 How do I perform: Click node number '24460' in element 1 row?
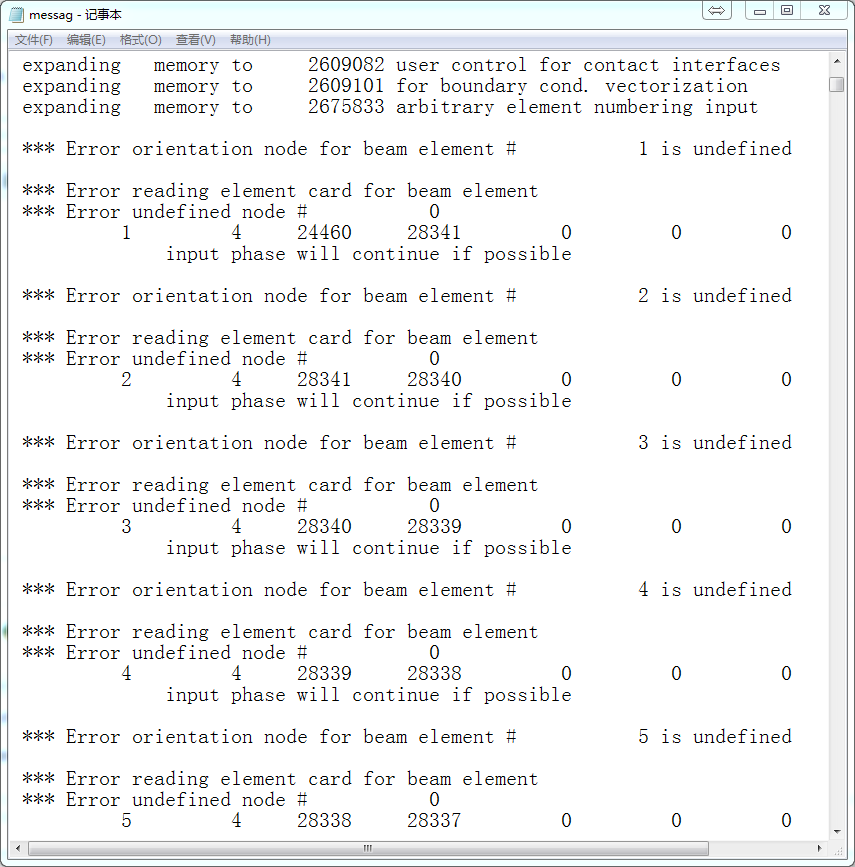[x=324, y=233]
